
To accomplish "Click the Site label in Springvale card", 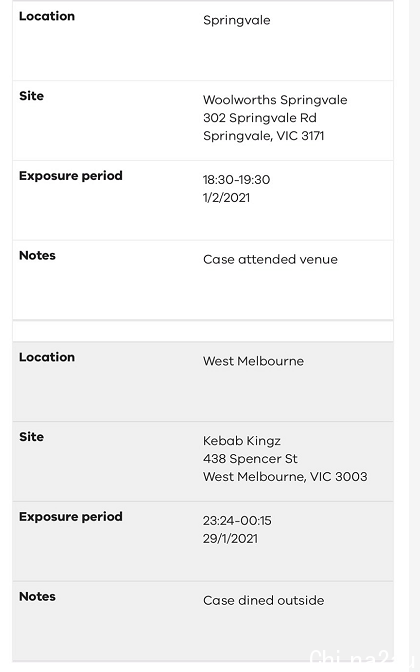I will coord(31,96).
